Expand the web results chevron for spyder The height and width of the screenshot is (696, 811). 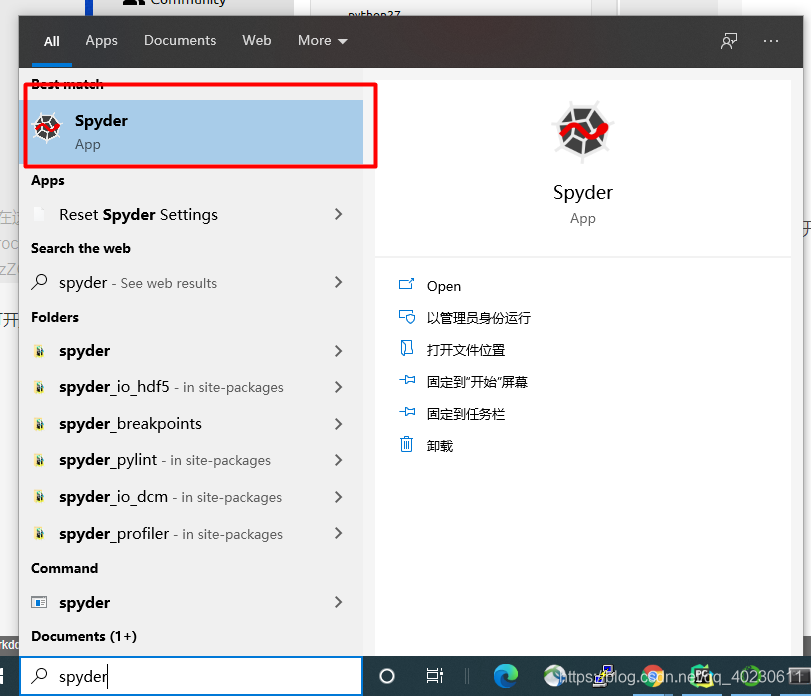338,282
